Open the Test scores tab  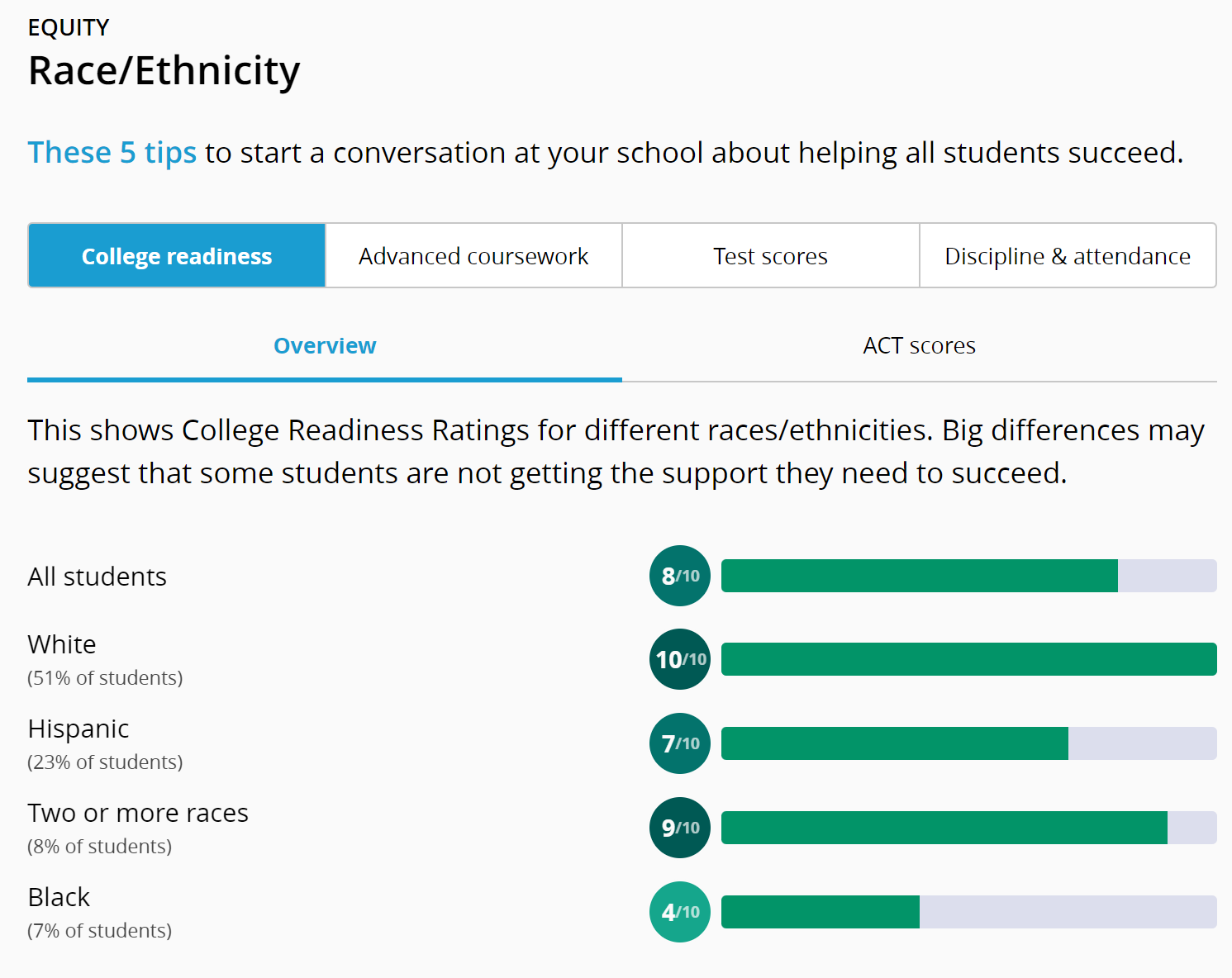tap(770, 256)
